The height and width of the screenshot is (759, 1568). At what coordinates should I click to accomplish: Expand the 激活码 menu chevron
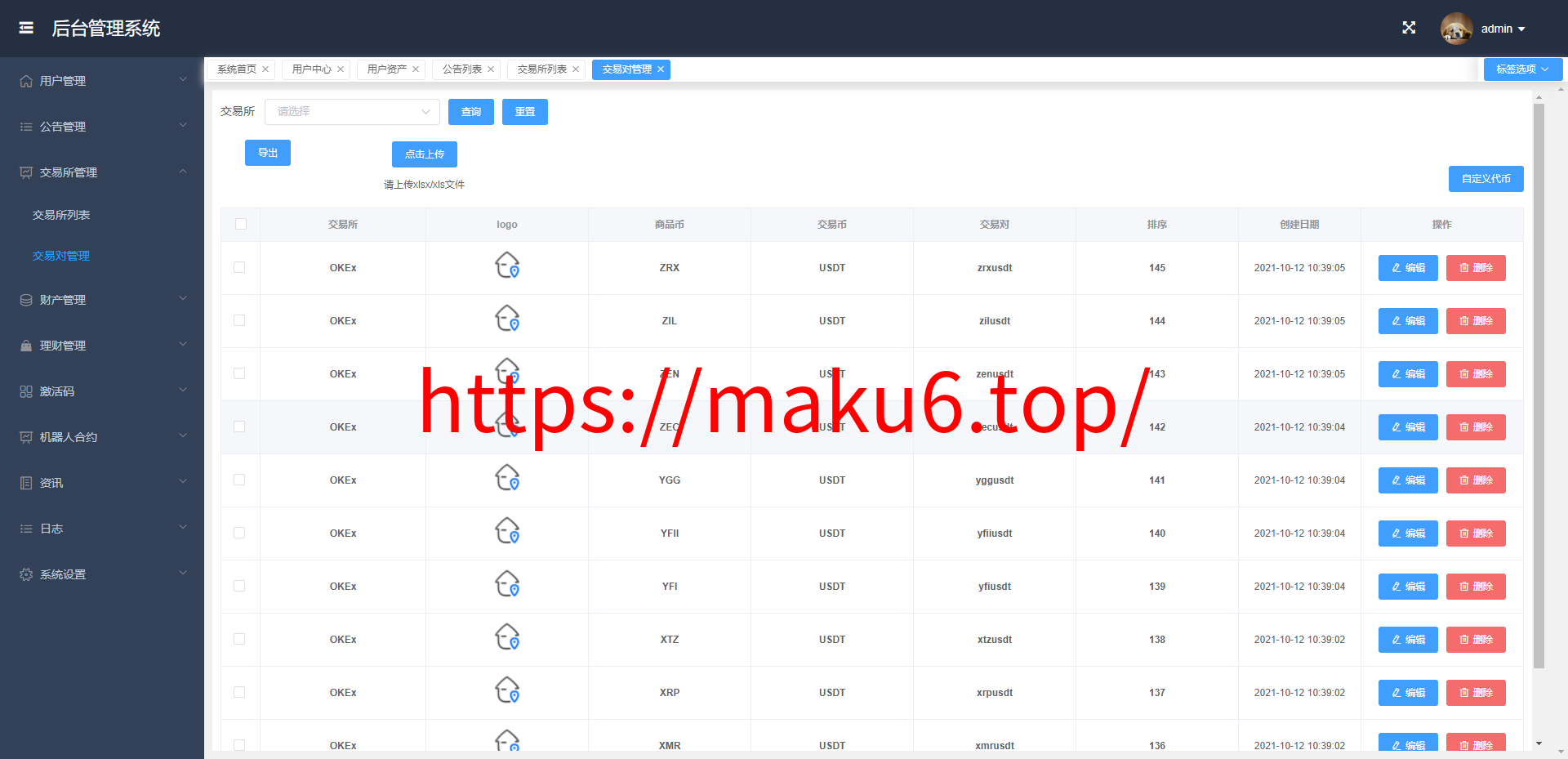(183, 390)
